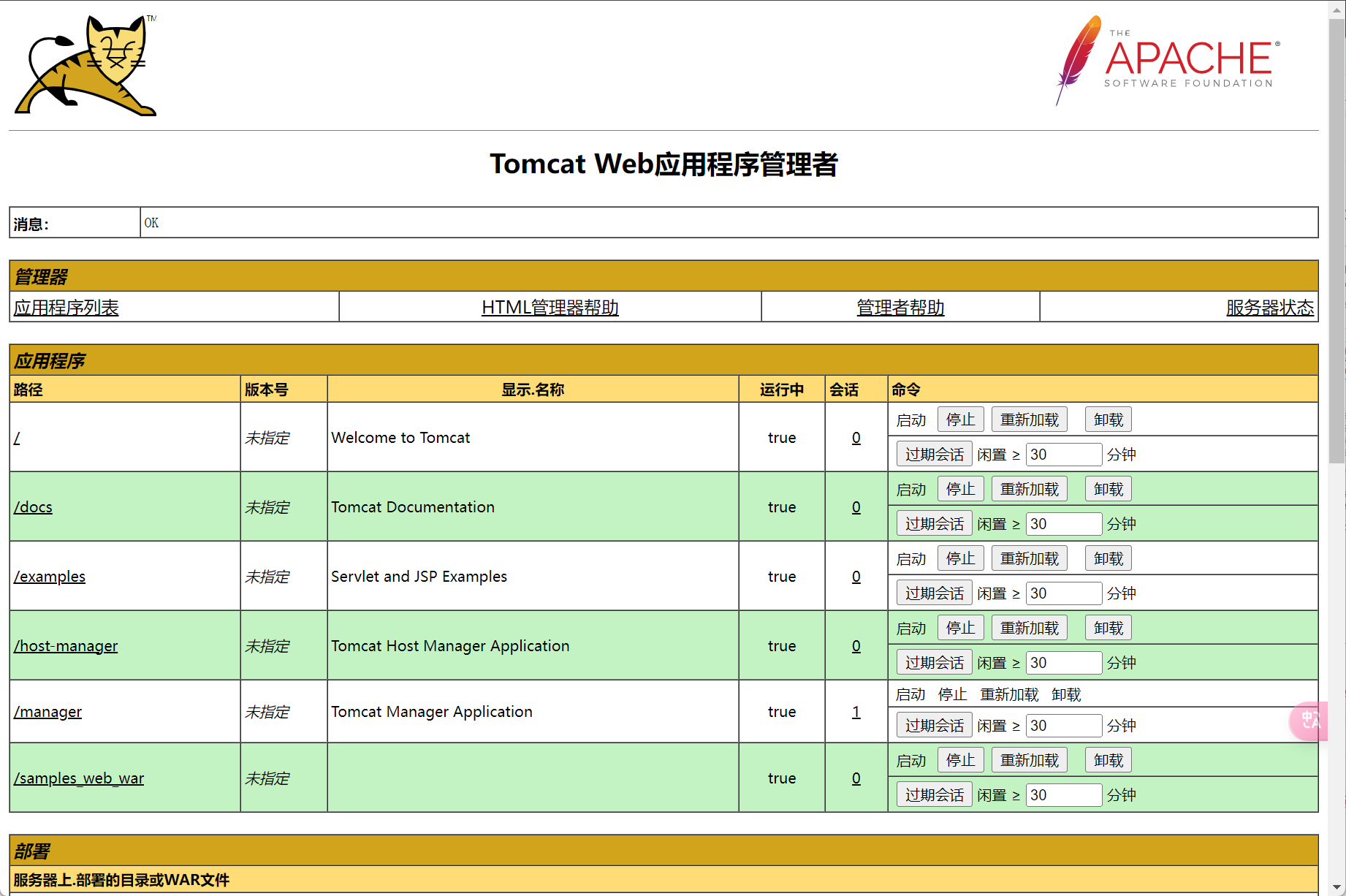Reload the /host-manager application

1030,628
